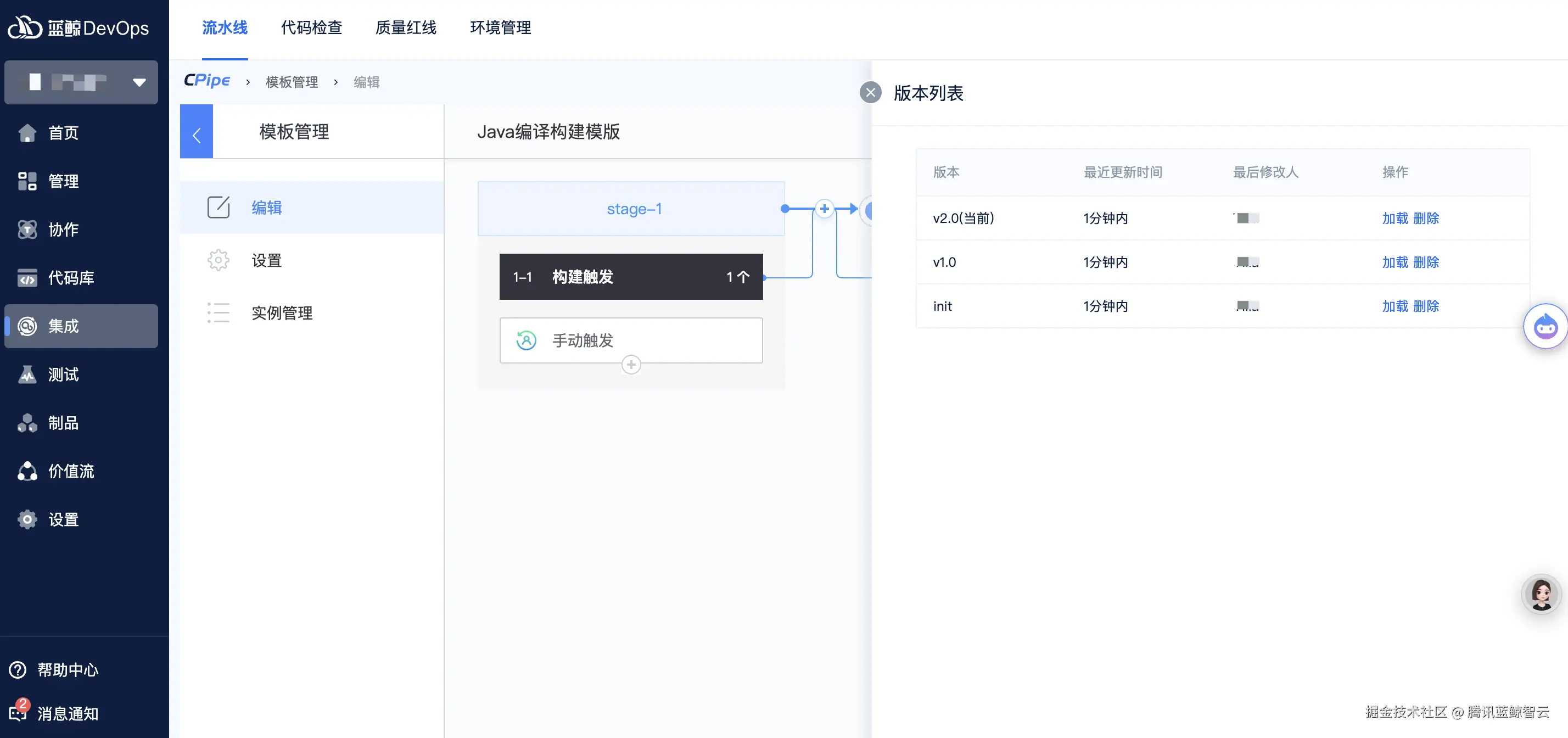This screenshot has height=738, width=1568.
Task: Open the 质量红线 tab
Action: click(405, 28)
